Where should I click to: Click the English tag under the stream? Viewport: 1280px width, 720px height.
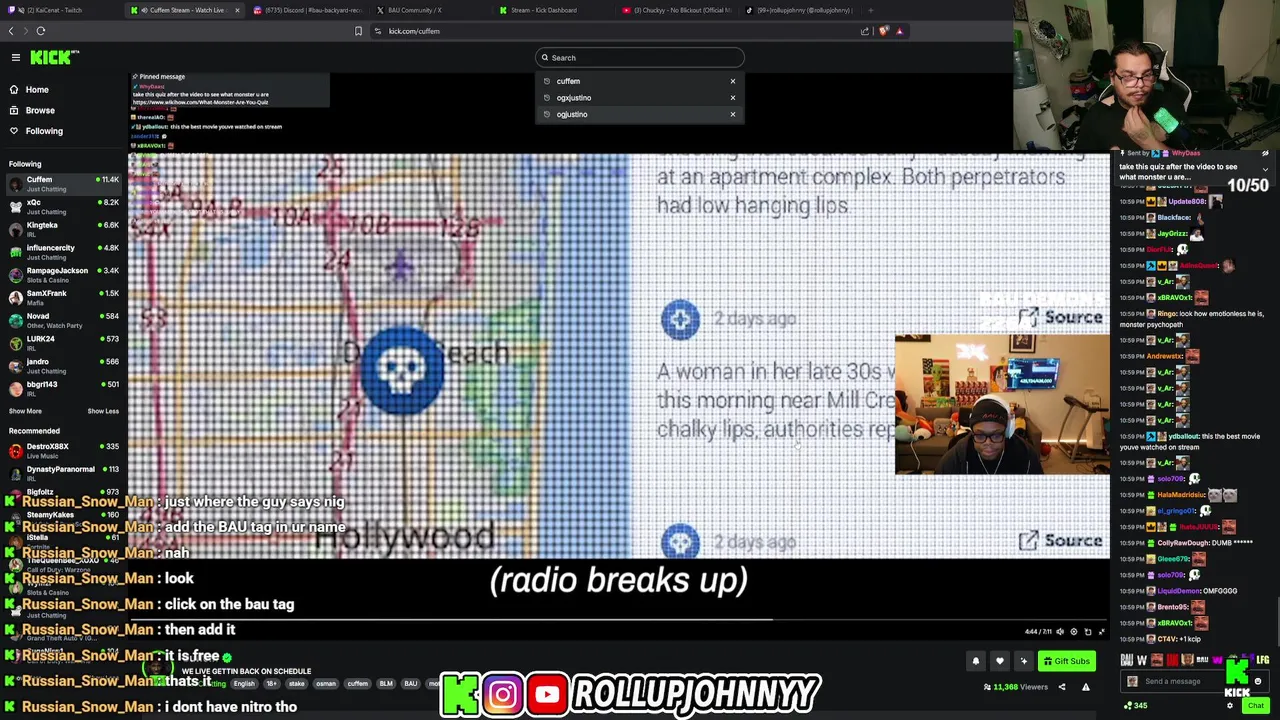coord(244,684)
